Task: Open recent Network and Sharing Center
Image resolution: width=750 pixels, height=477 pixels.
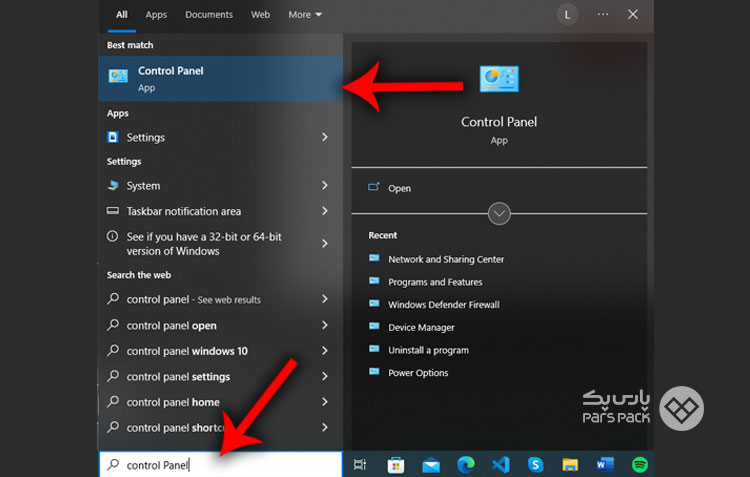Action: (x=446, y=259)
